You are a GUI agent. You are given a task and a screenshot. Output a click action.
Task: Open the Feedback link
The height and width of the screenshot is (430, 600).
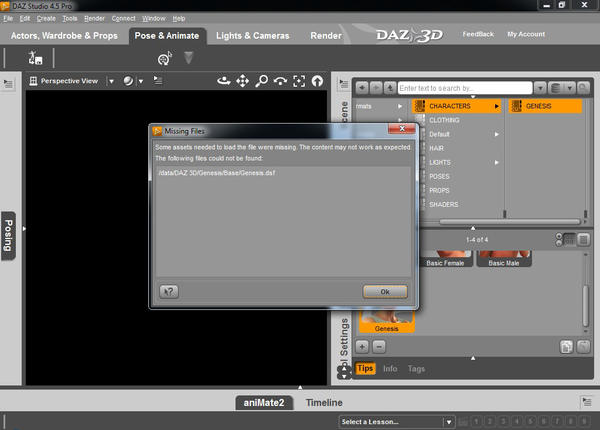coord(478,34)
